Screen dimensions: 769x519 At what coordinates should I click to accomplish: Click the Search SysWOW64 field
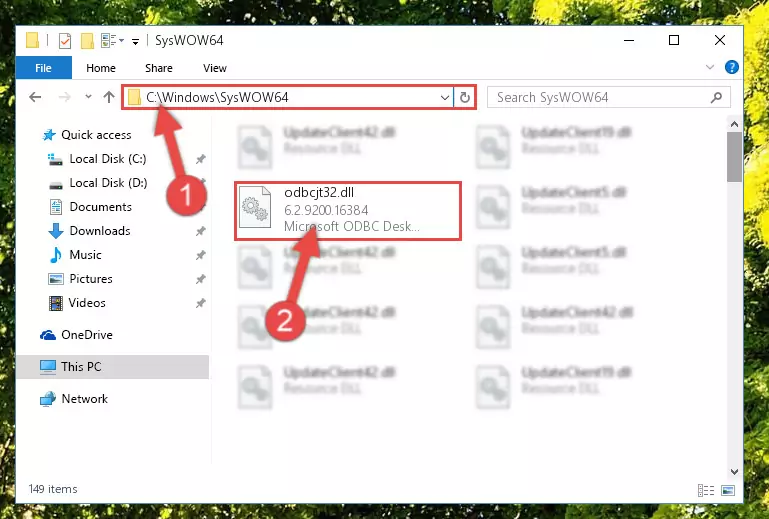tap(608, 97)
